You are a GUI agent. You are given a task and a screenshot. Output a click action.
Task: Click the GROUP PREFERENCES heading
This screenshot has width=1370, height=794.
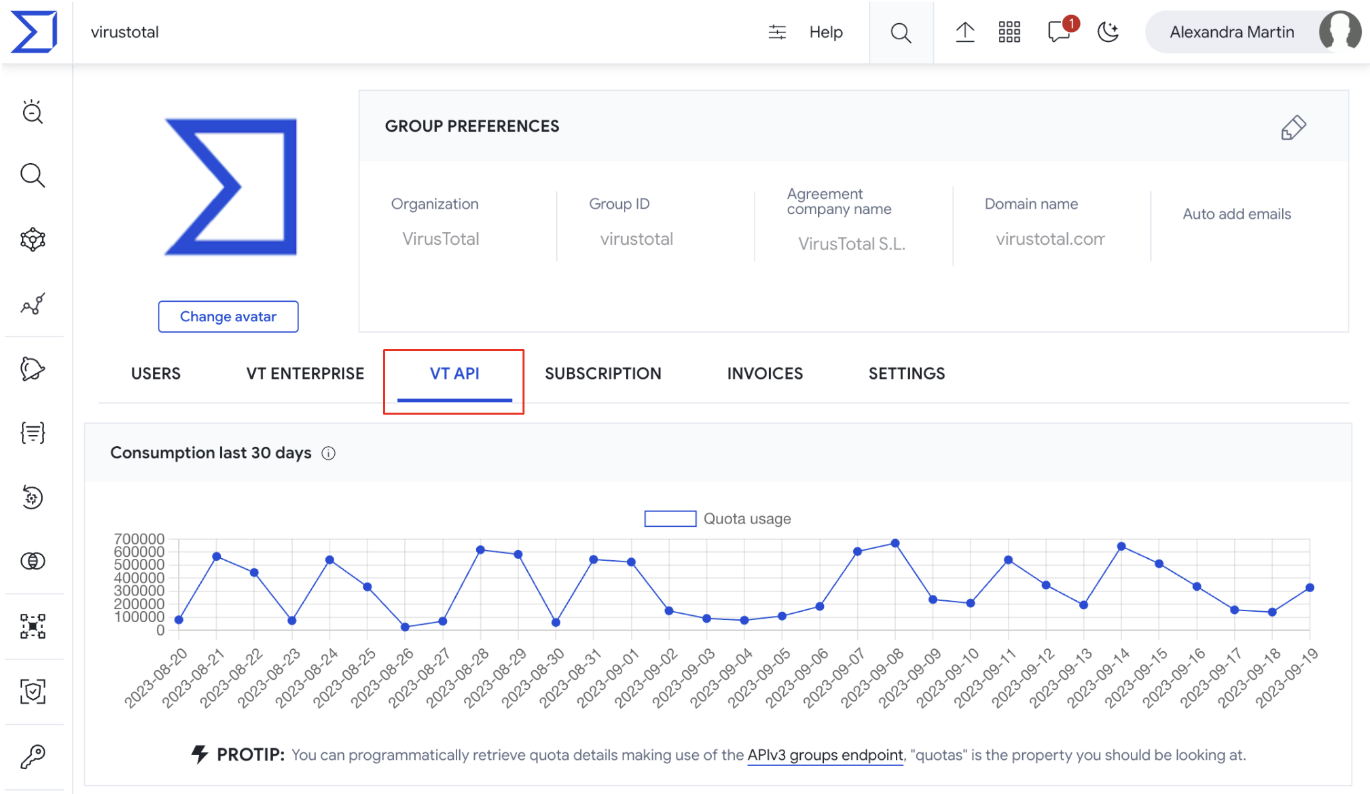tap(472, 126)
